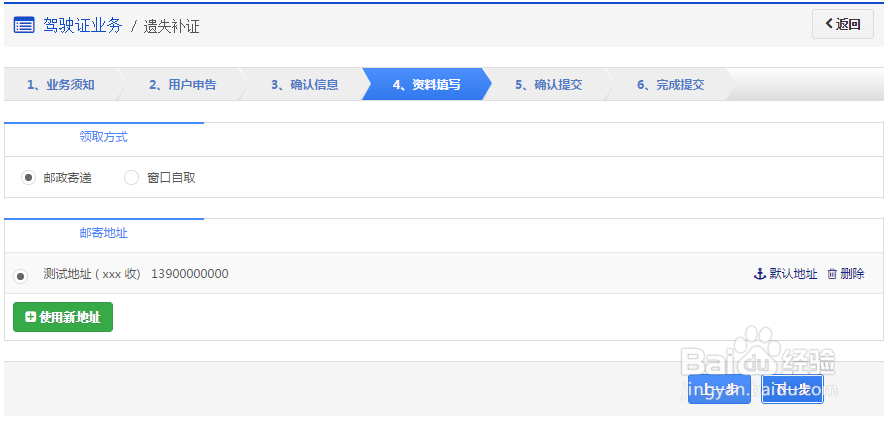Click the plus icon on 使用新地址
This screenshot has width=888, height=421.
tap(31, 317)
